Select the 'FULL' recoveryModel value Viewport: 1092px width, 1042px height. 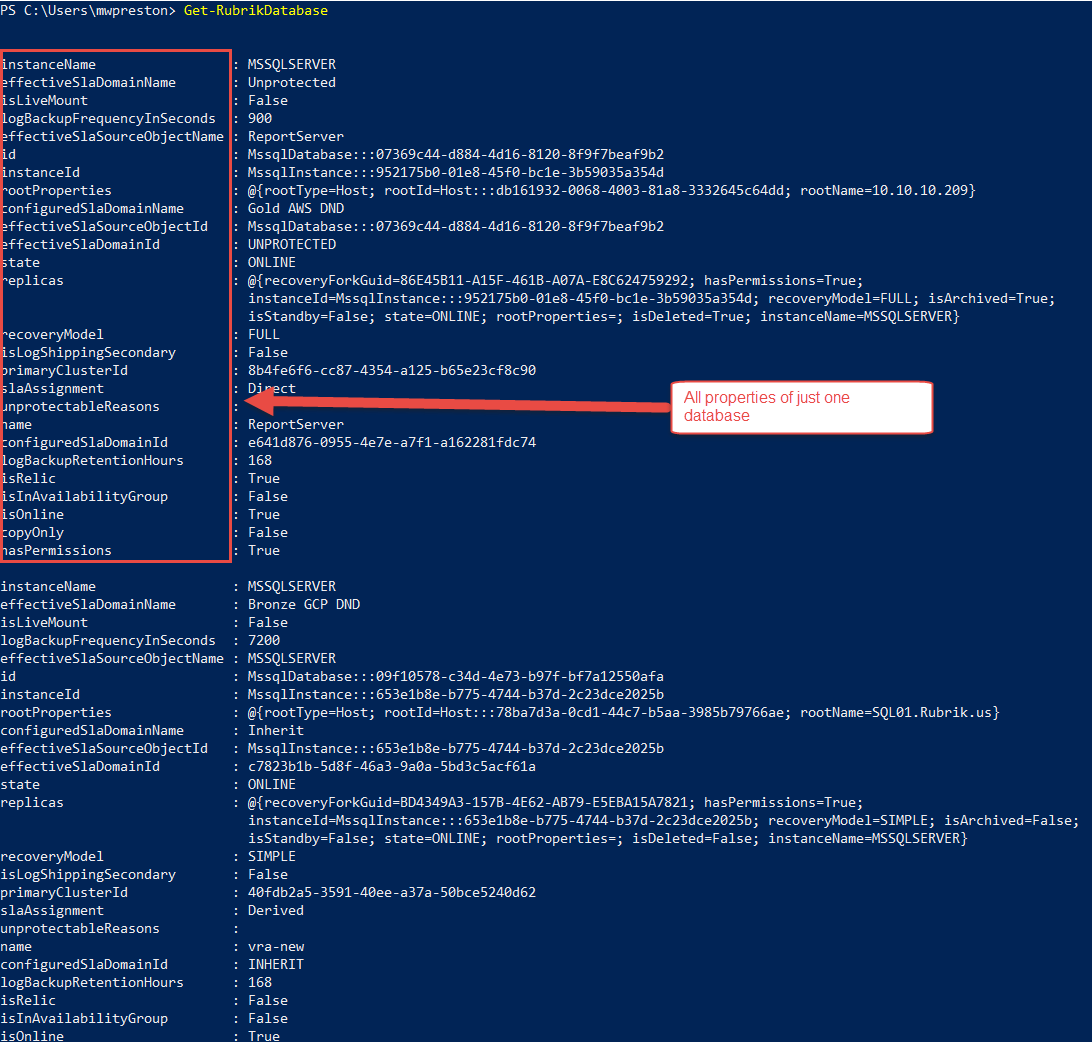tap(264, 335)
